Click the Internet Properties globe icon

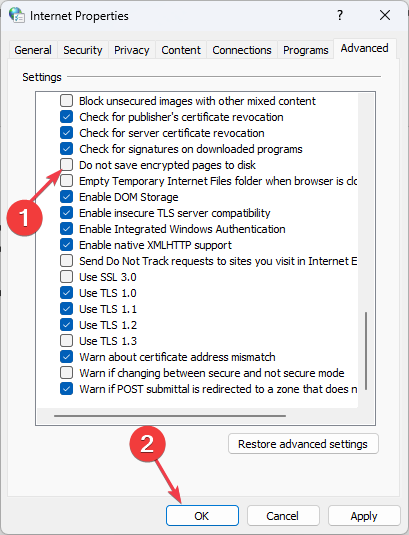point(16,15)
